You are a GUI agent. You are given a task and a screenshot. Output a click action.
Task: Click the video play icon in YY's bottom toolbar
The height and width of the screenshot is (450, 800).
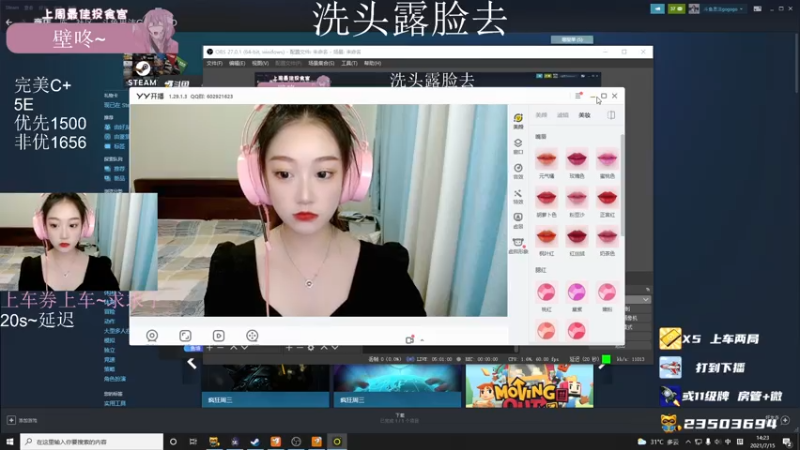[218, 335]
